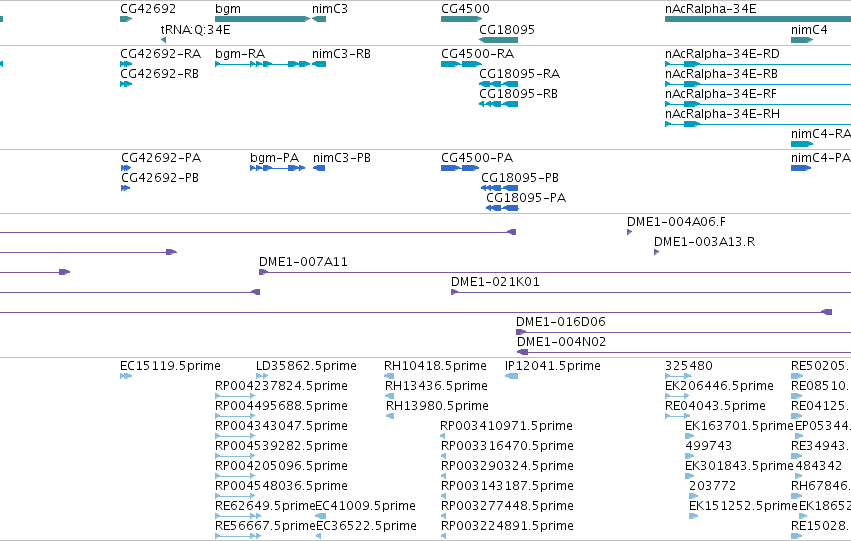Click the tRNA:Q:34E feature label
The image size is (851, 541).
(195, 29)
